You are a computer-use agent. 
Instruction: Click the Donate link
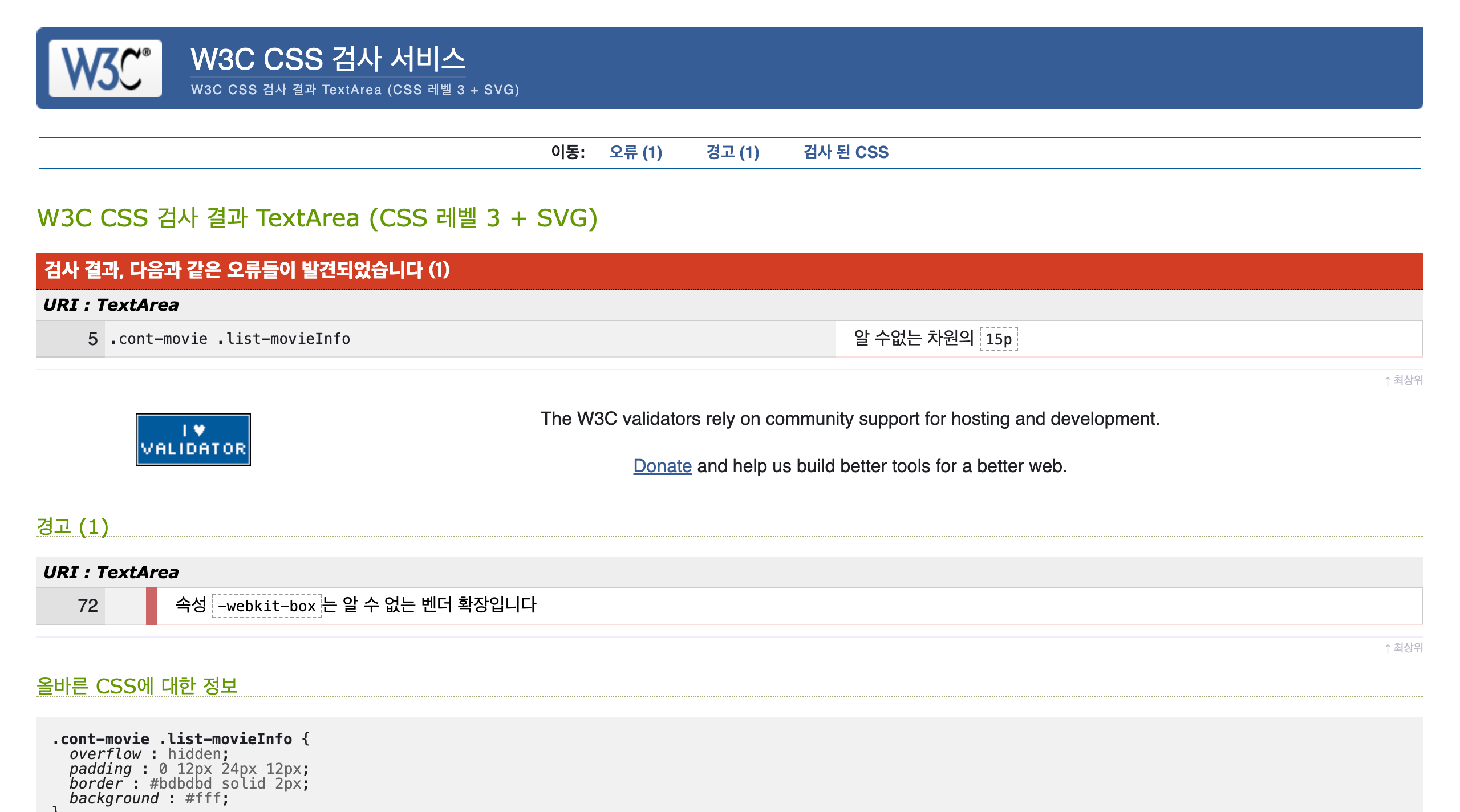click(x=662, y=466)
